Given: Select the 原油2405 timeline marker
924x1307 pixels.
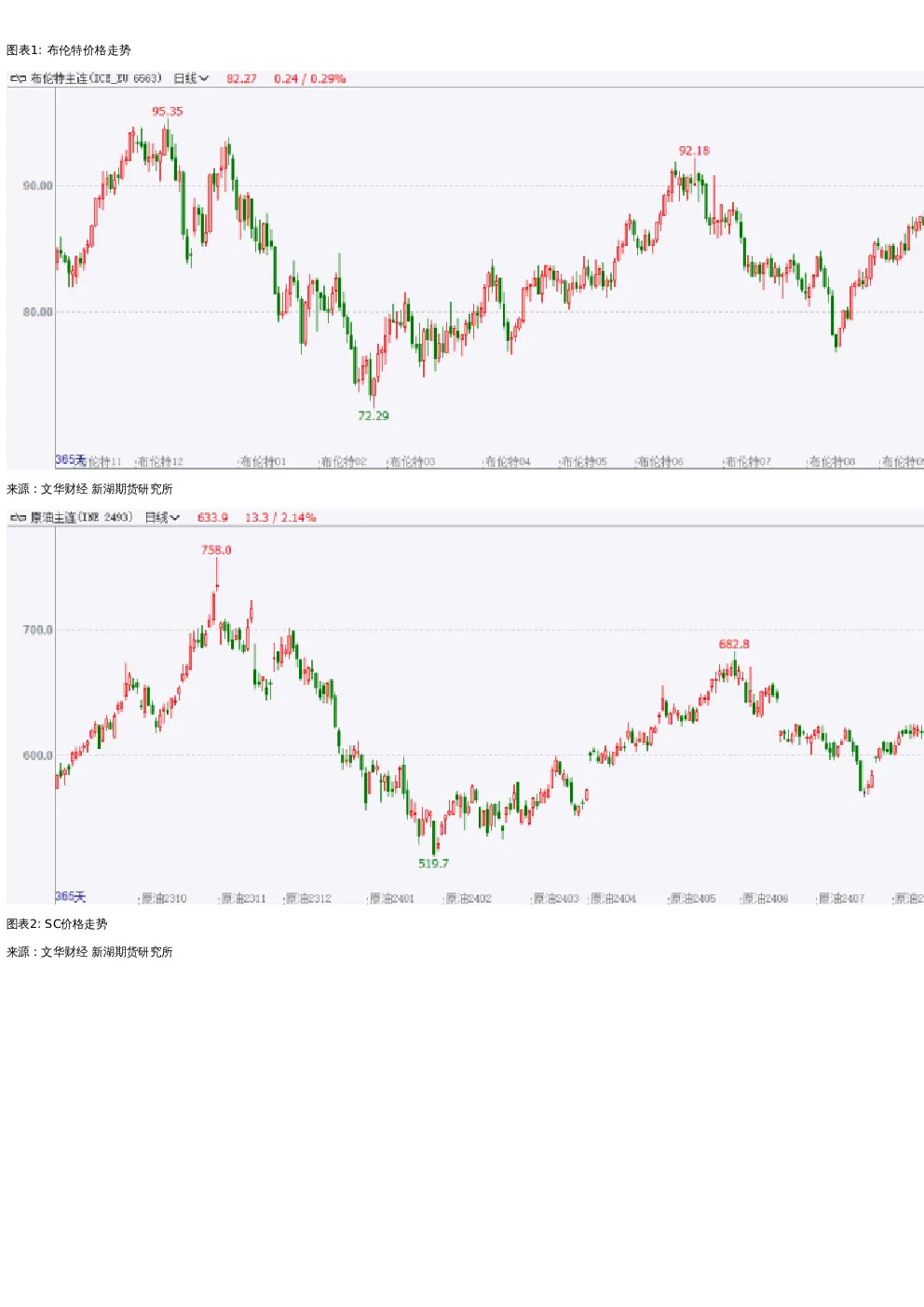Looking at the screenshot, I should pos(692,899).
